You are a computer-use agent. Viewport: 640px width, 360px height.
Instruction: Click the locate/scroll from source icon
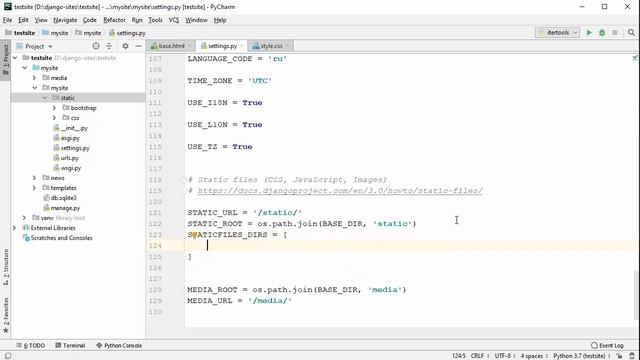click(x=96, y=46)
